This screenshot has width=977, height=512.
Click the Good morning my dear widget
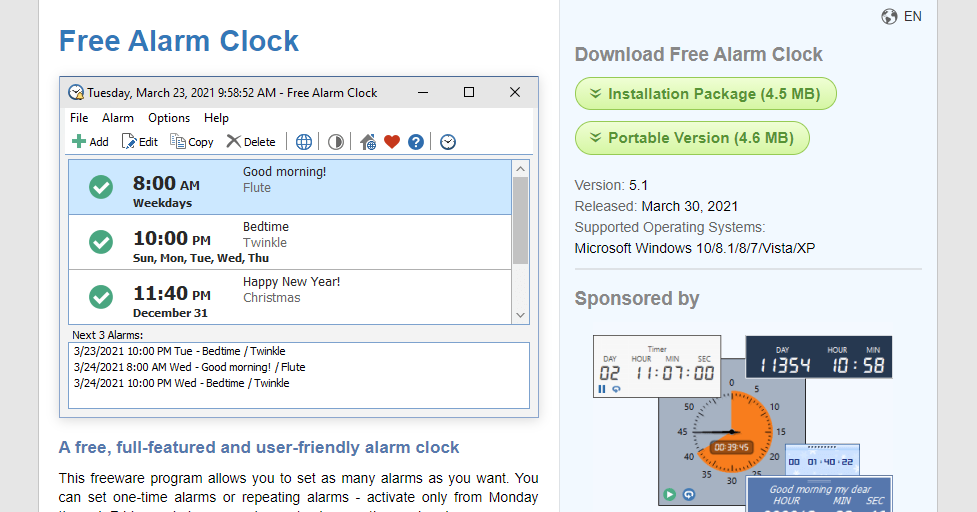coord(819,494)
